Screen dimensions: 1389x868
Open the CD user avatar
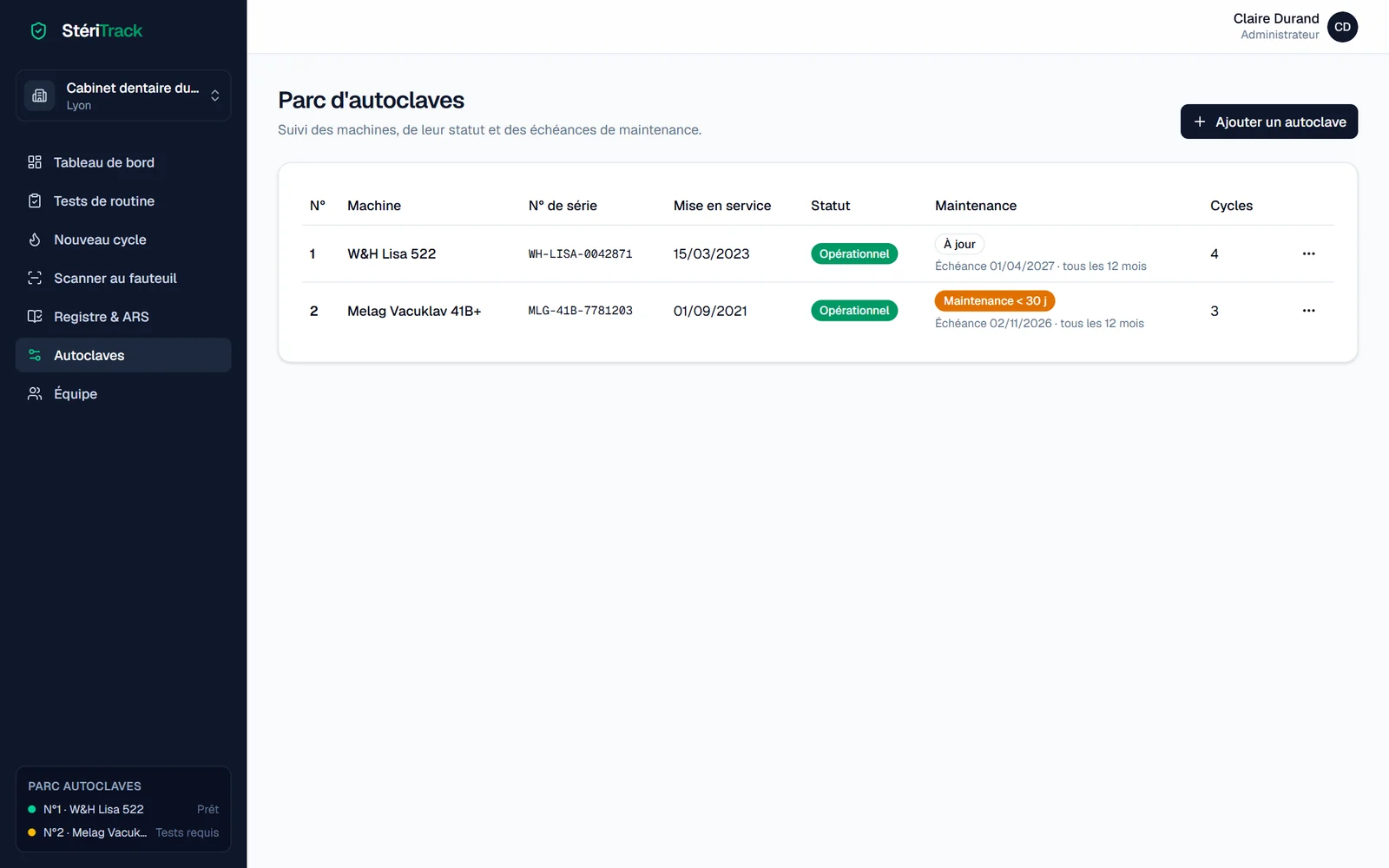1342,27
